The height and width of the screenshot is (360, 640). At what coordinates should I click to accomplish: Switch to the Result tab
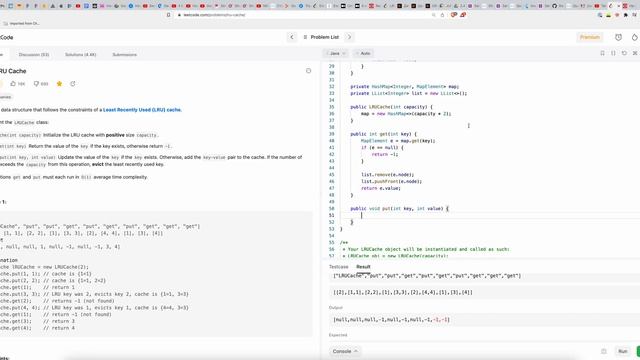[363, 267]
